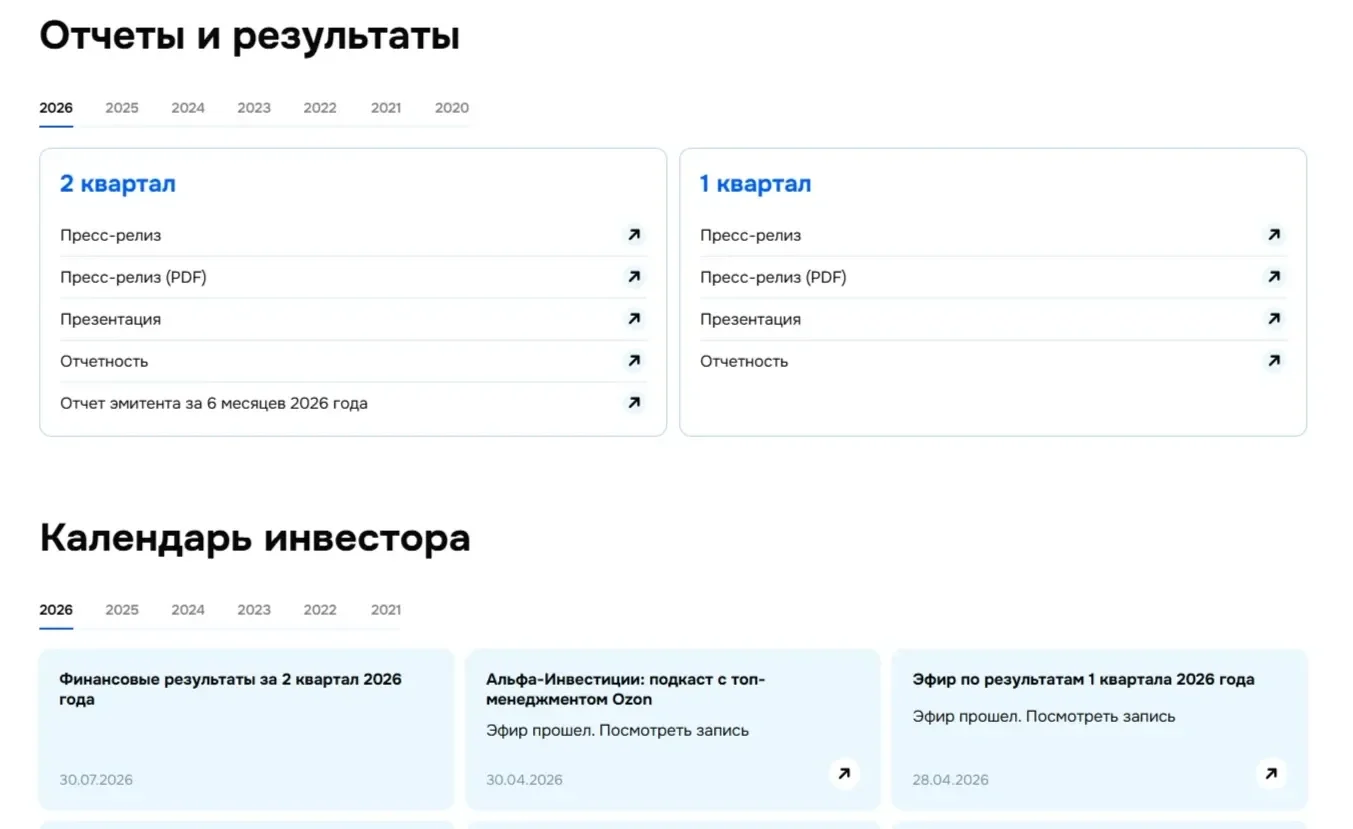Click the 1 квартал heading
1353x829 pixels.
[755, 184]
